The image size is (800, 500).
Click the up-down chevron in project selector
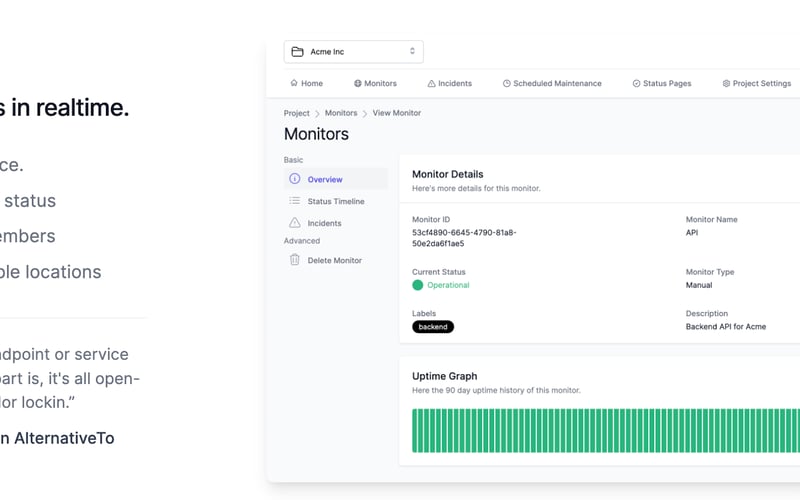(412, 51)
